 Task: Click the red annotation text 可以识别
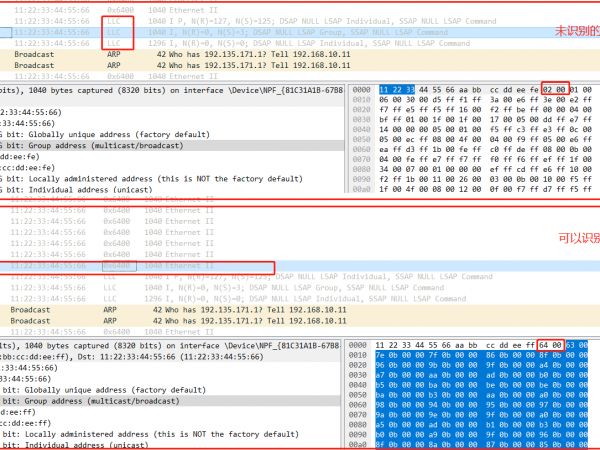coord(578,238)
